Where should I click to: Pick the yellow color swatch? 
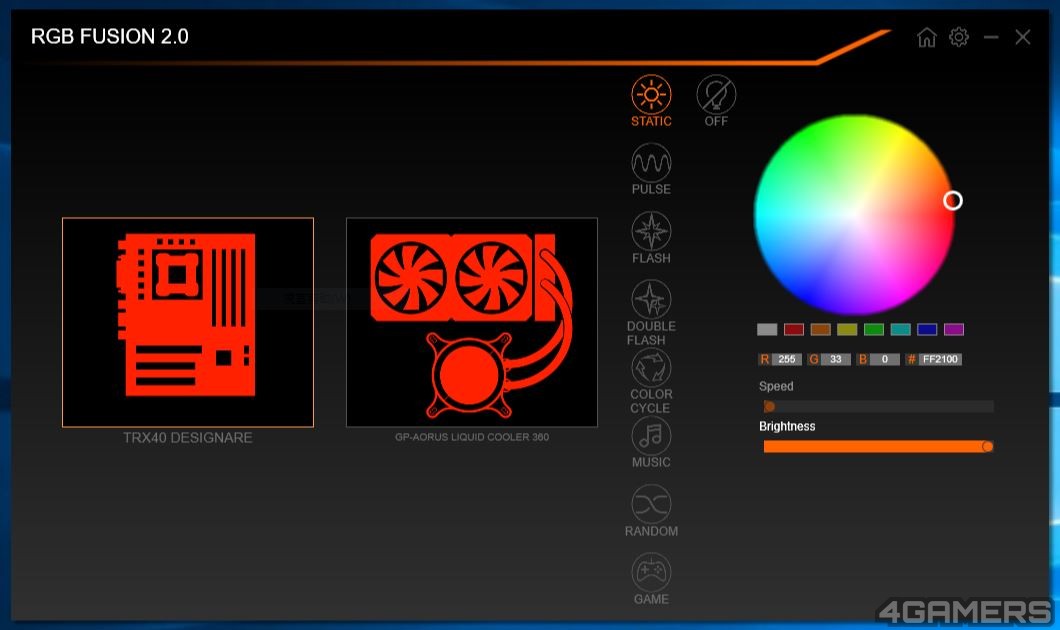coord(847,329)
